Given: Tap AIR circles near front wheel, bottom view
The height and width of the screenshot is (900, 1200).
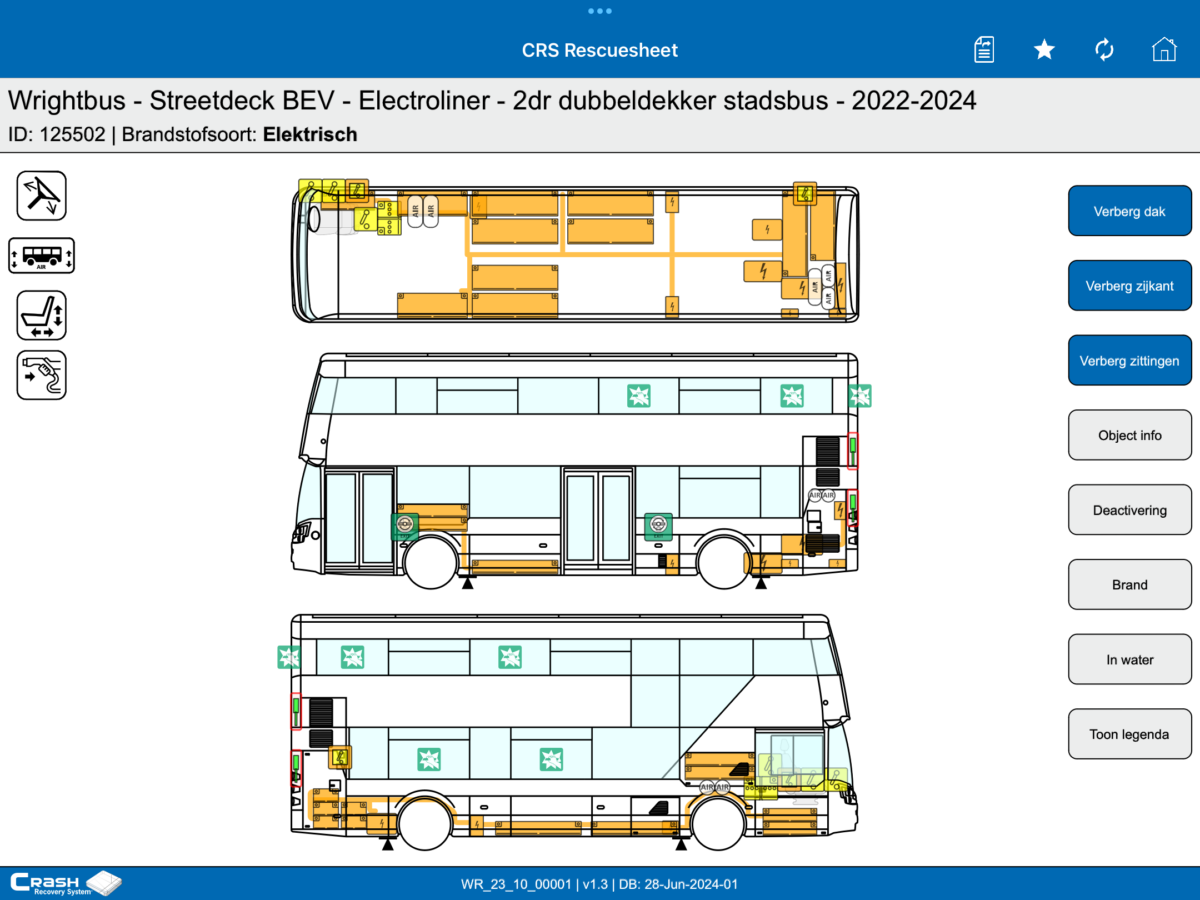Looking at the screenshot, I should pos(715,787).
